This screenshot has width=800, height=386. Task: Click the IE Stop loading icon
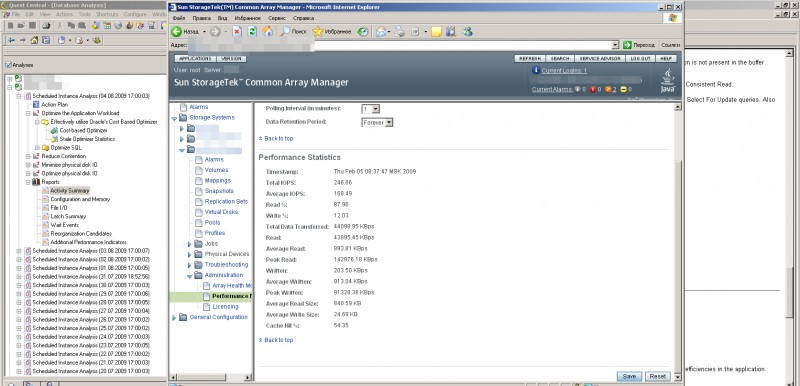point(237,32)
